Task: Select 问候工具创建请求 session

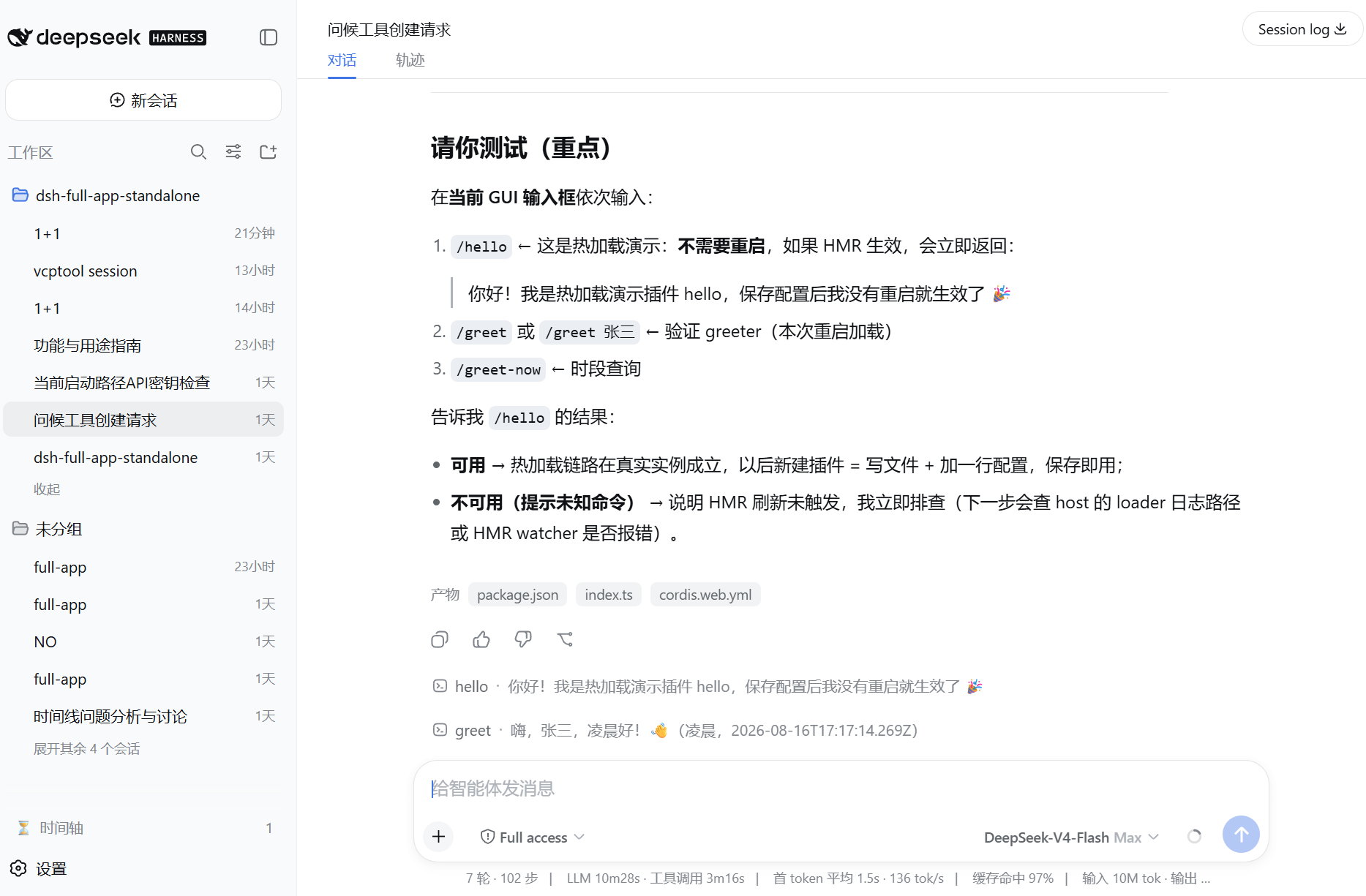Action: coord(143,420)
